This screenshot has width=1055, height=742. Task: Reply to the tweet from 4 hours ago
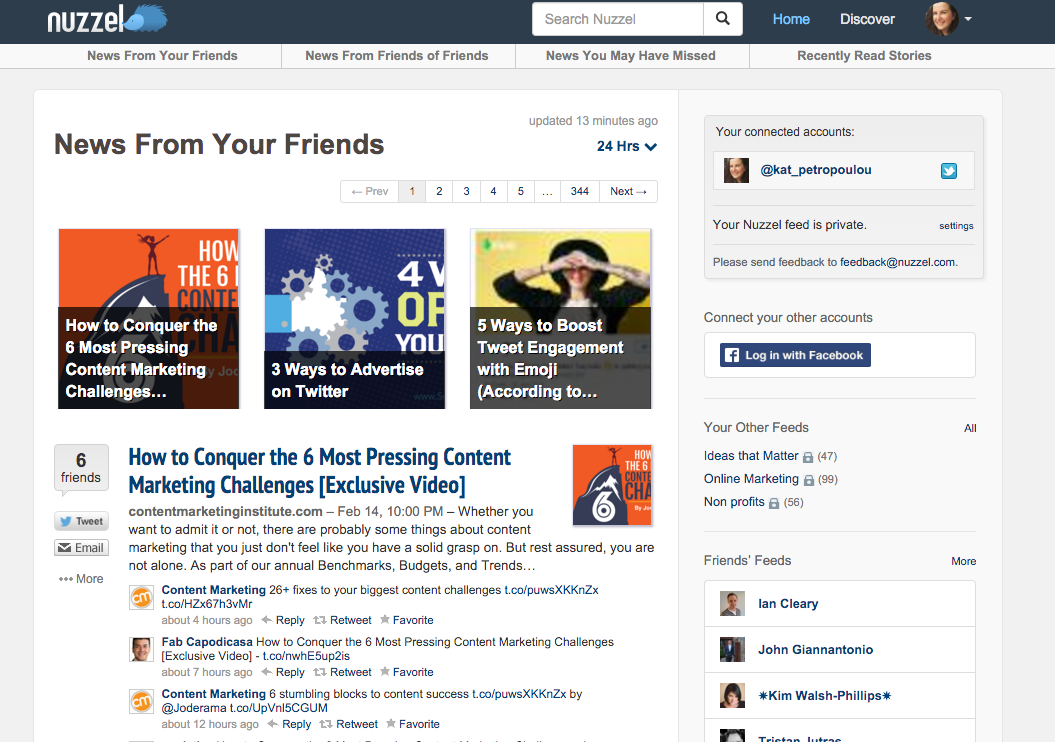(x=283, y=620)
